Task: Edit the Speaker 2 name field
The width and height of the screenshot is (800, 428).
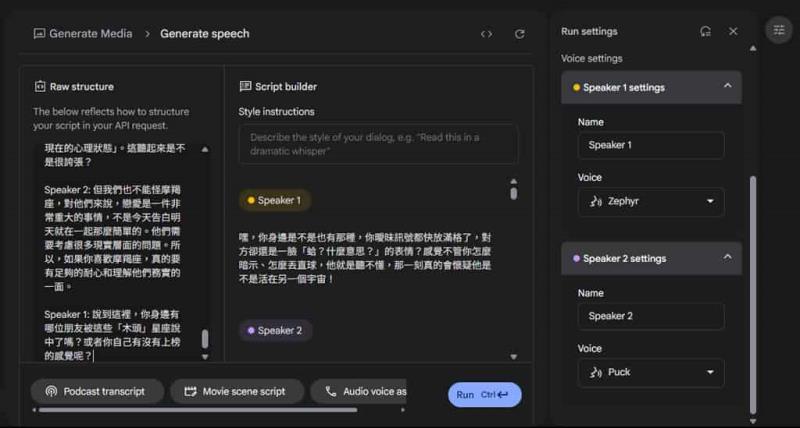Action: tap(651, 316)
